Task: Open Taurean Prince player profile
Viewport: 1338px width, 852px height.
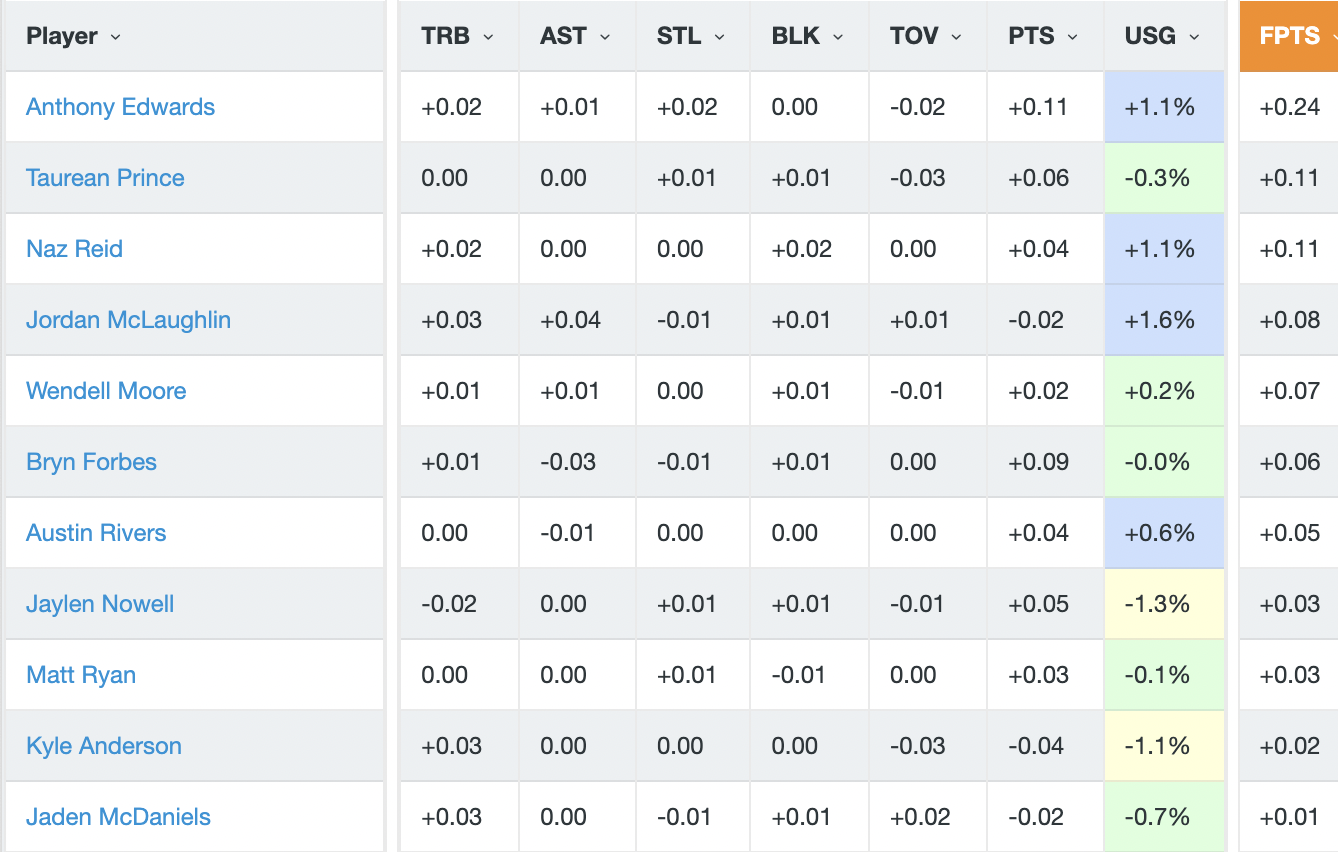Action: click(105, 178)
